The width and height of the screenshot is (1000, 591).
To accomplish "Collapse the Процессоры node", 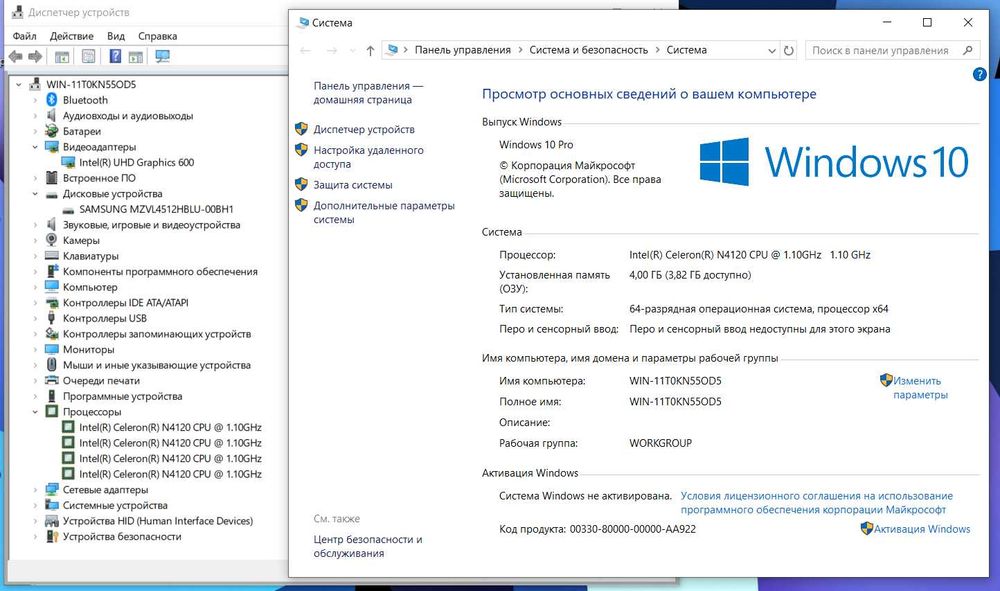I will point(35,412).
